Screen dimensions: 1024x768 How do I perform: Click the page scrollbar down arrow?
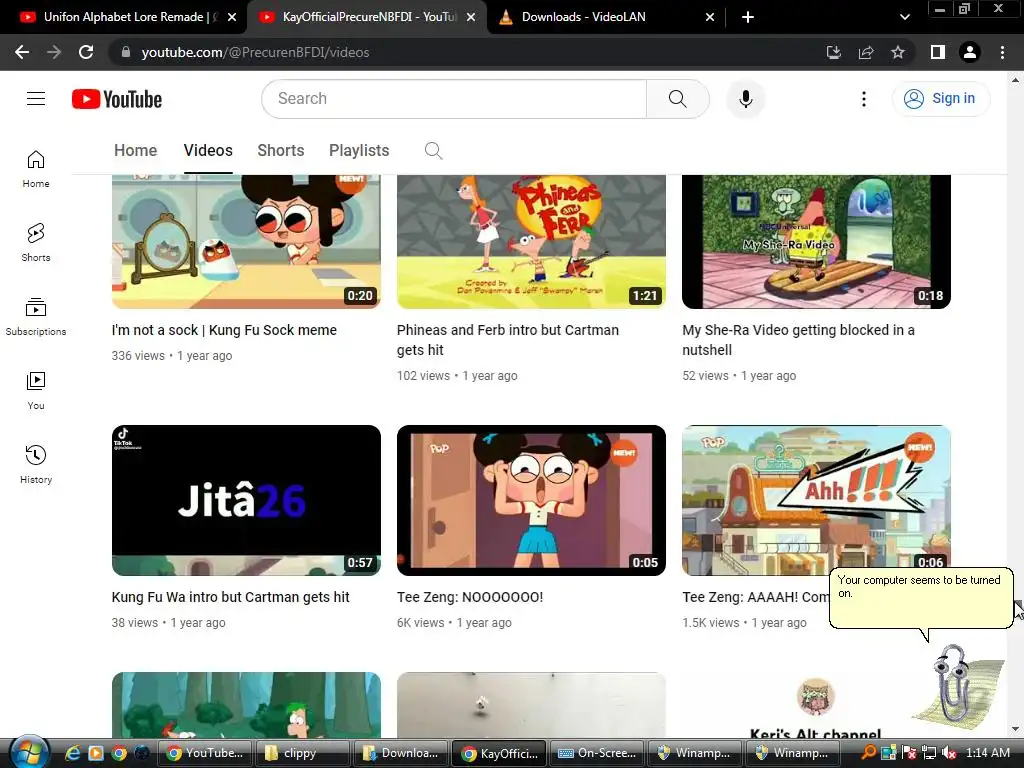pyautogui.click(x=1016, y=729)
